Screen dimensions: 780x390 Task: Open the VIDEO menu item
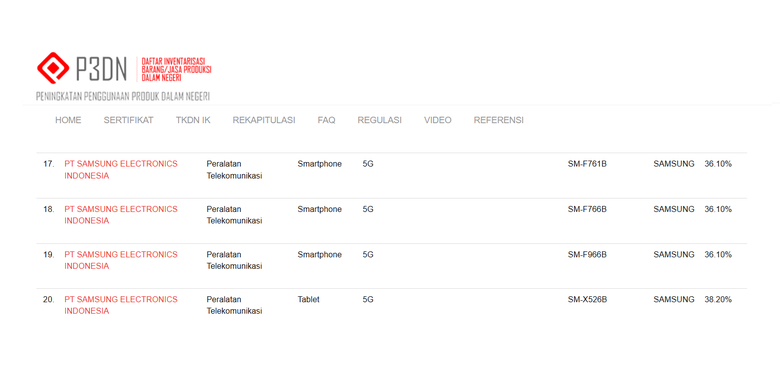pos(438,120)
